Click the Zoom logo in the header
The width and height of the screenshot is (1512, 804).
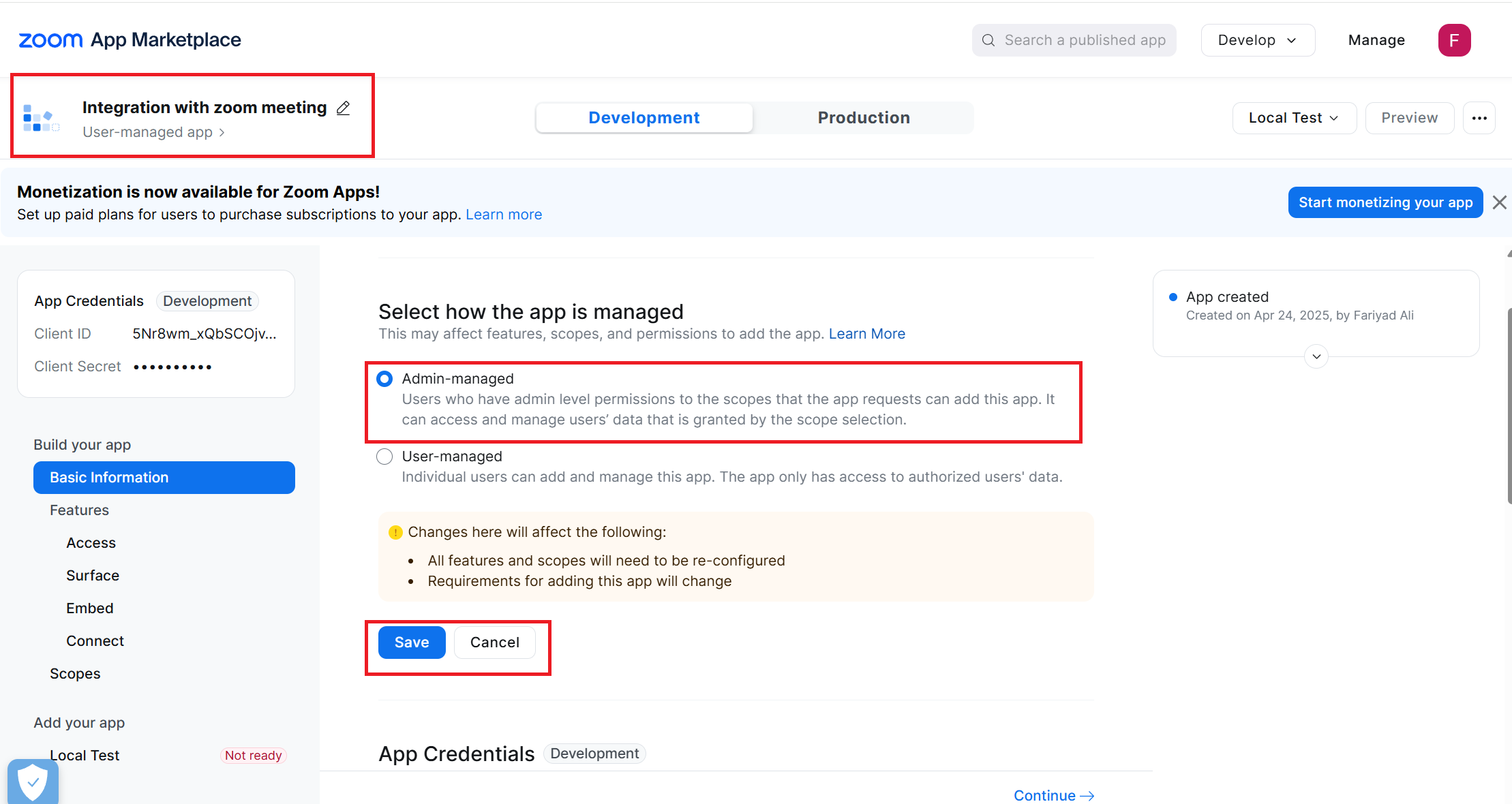tap(50, 40)
